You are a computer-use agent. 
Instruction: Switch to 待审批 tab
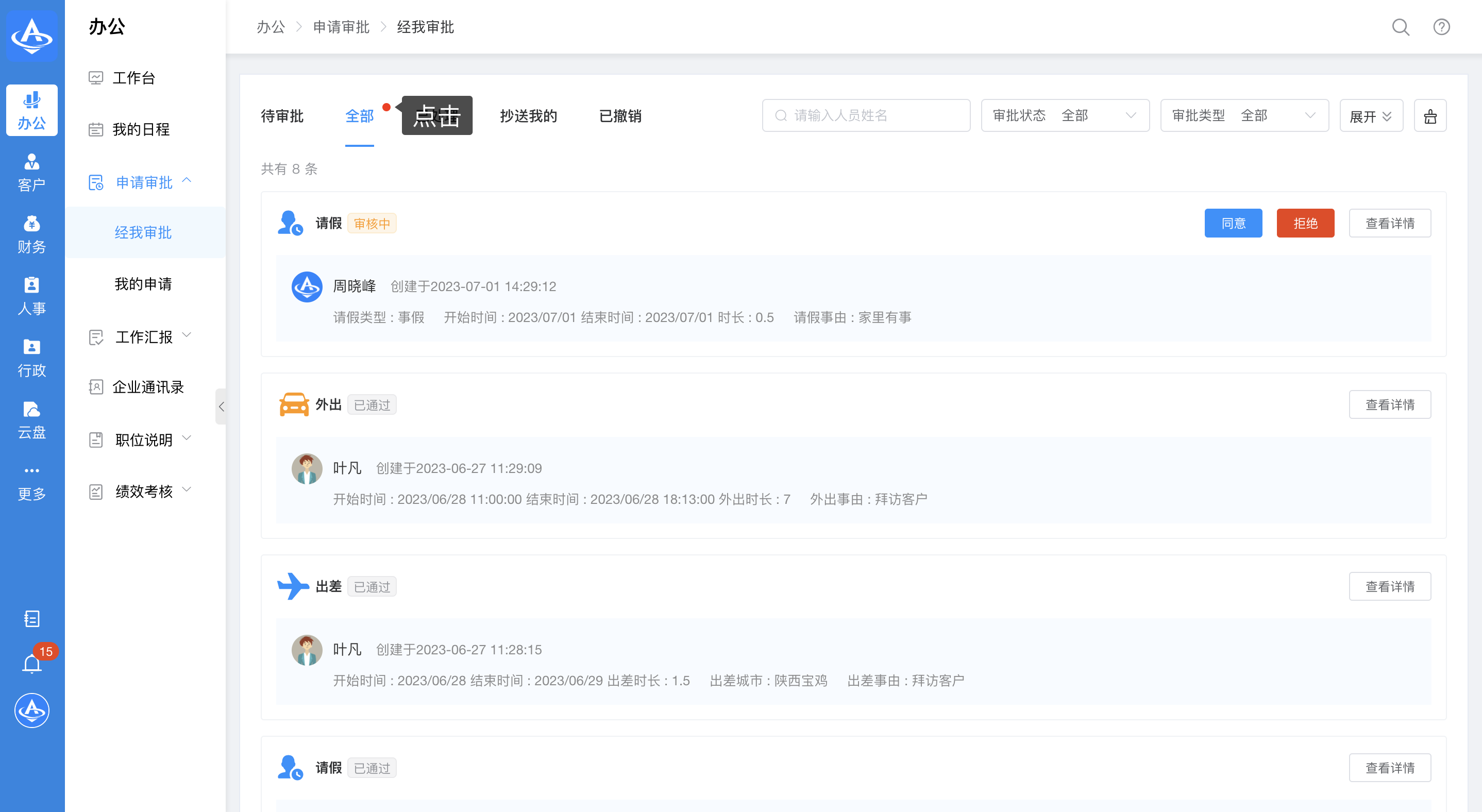pos(282,116)
